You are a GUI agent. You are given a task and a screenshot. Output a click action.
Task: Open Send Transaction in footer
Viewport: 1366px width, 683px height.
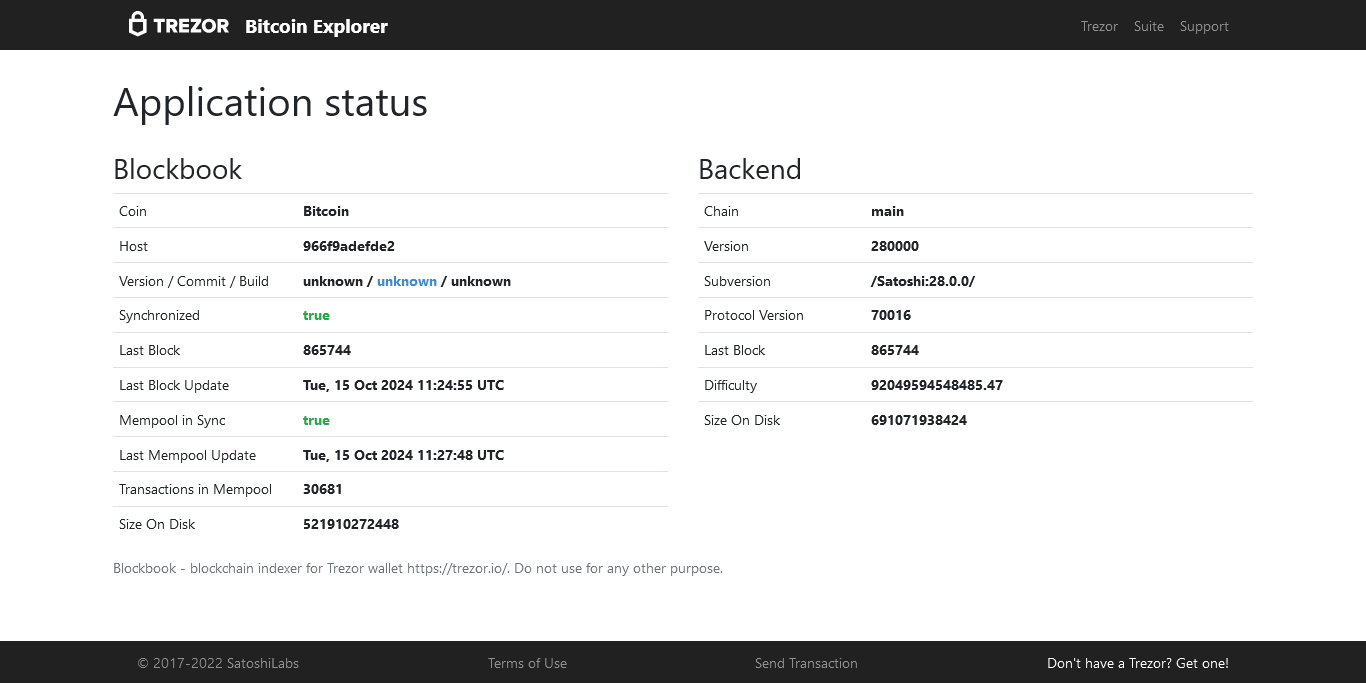pyautogui.click(x=806, y=663)
